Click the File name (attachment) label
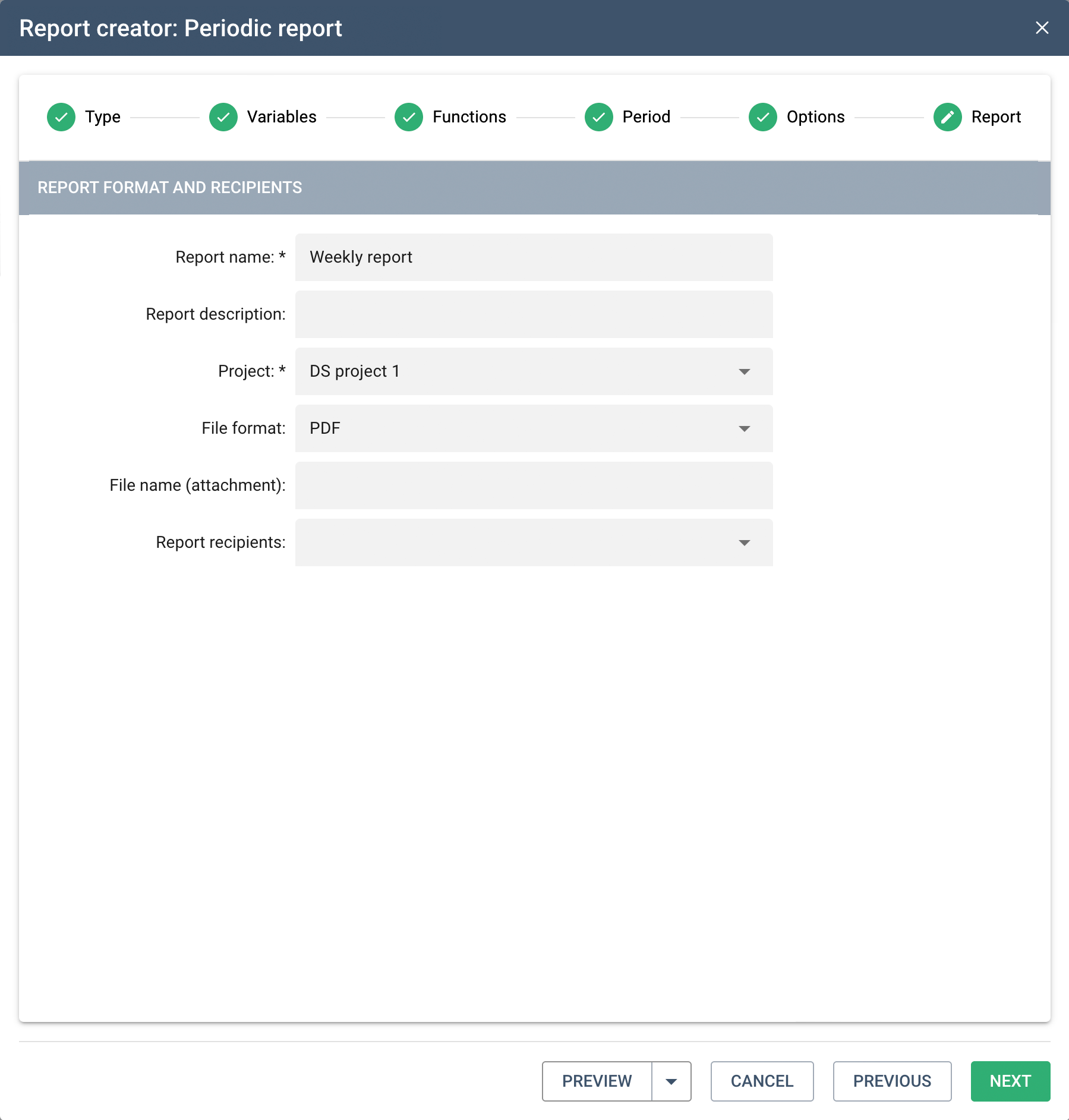Screen dimensions: 1069x1120 pyautogui.click(x=198, y=485)
